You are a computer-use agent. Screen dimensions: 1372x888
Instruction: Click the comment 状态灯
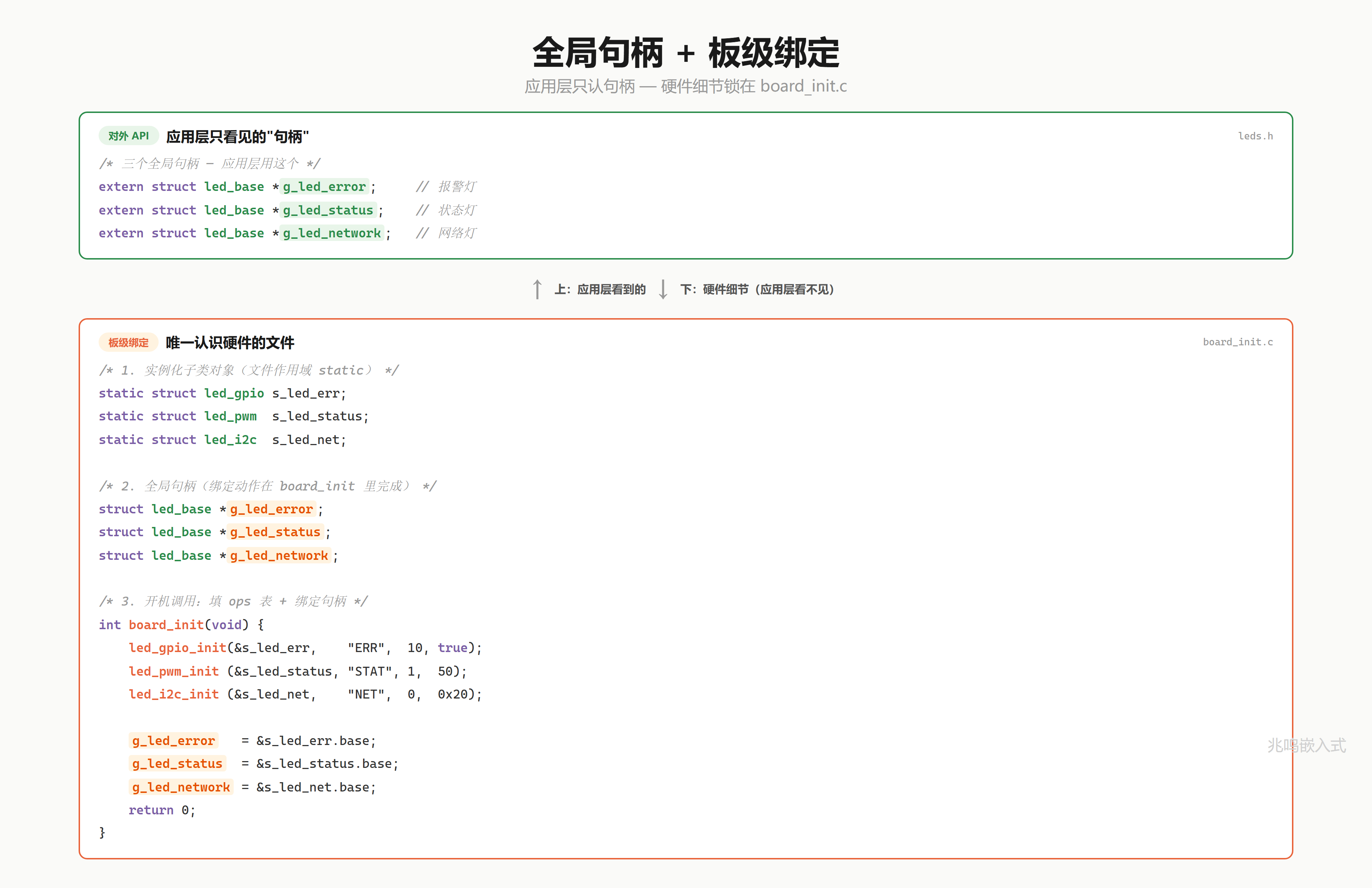[x=446, y=211]
